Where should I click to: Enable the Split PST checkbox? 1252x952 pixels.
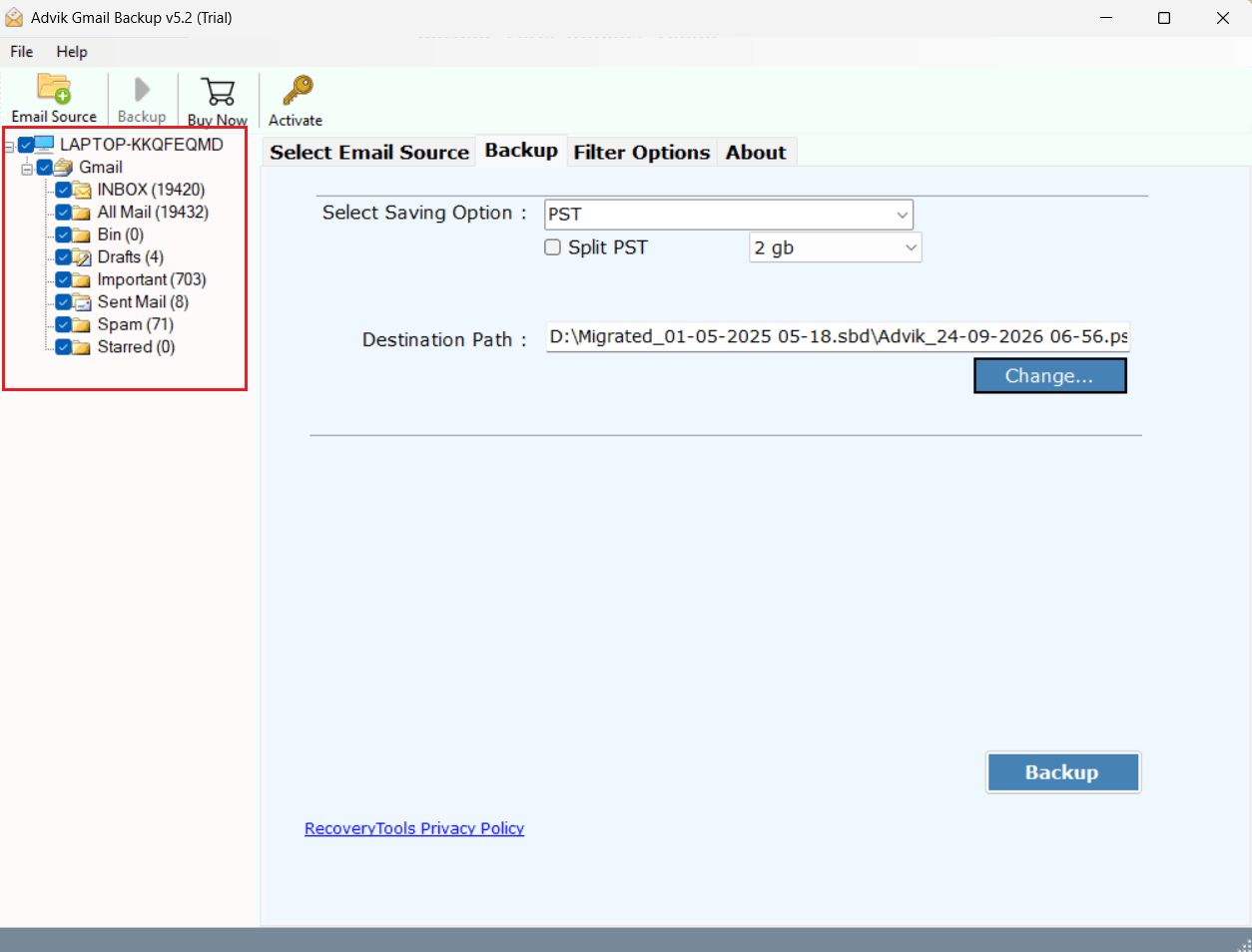click(x=552, y=247)
